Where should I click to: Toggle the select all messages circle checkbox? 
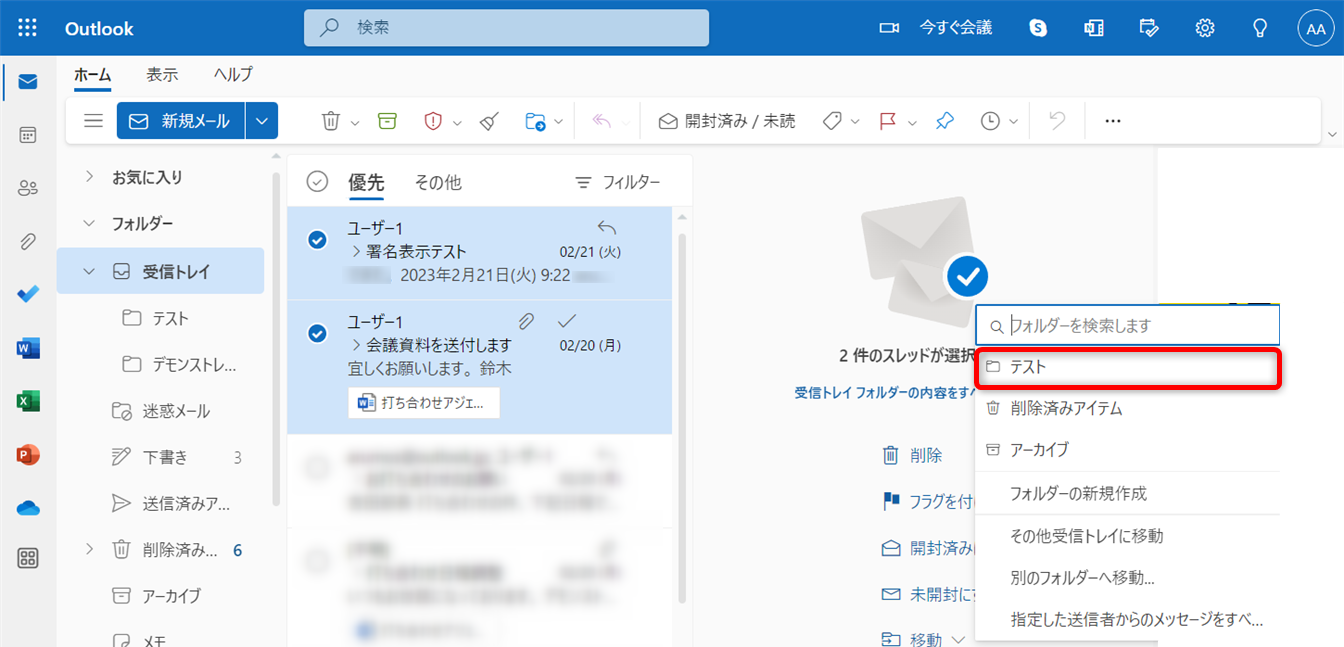click(317, 181)
